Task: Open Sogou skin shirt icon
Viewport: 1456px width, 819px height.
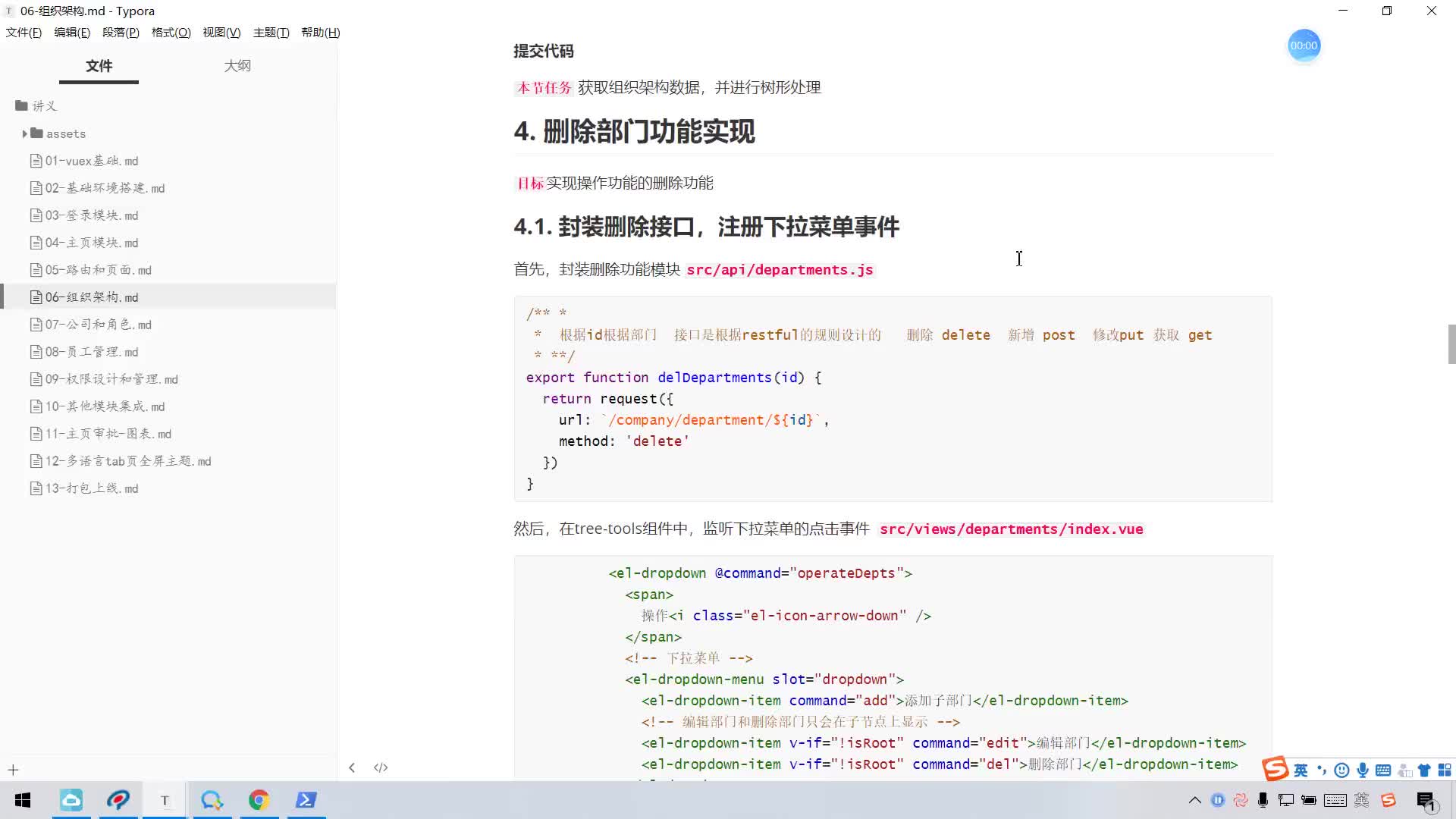Action: pos(1424,770)
